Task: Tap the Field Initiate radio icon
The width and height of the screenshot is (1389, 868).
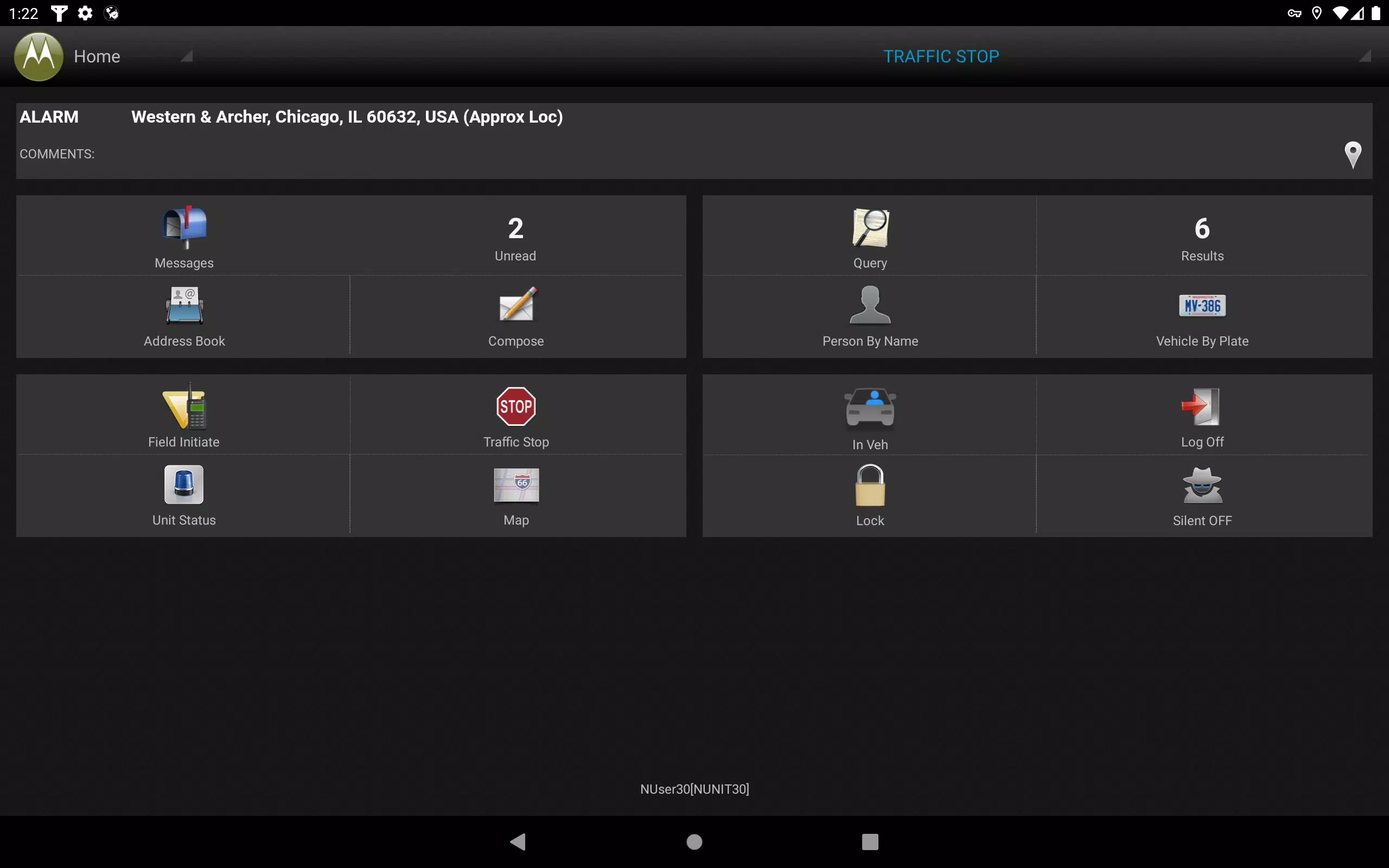Action: [184, 406]
